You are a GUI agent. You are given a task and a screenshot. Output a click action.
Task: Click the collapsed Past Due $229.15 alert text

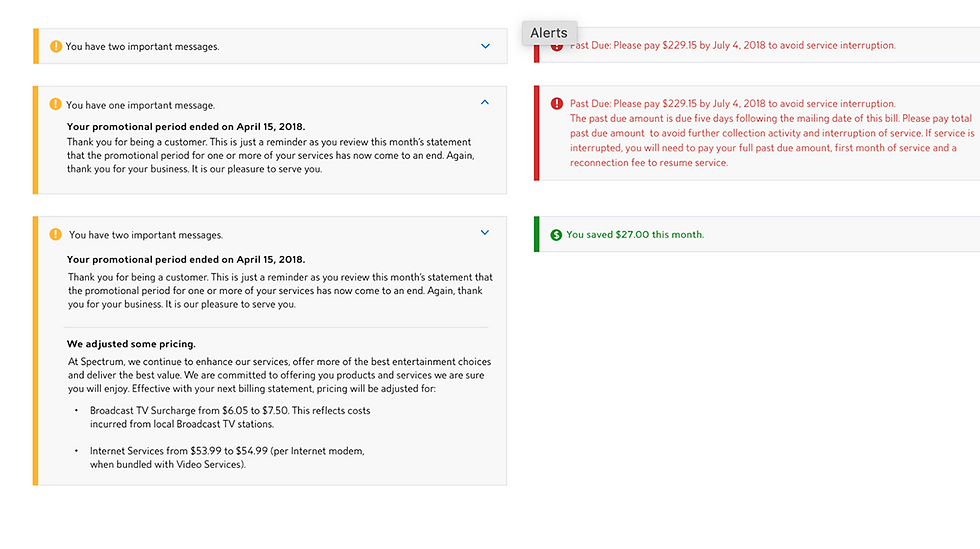point(732,45)
